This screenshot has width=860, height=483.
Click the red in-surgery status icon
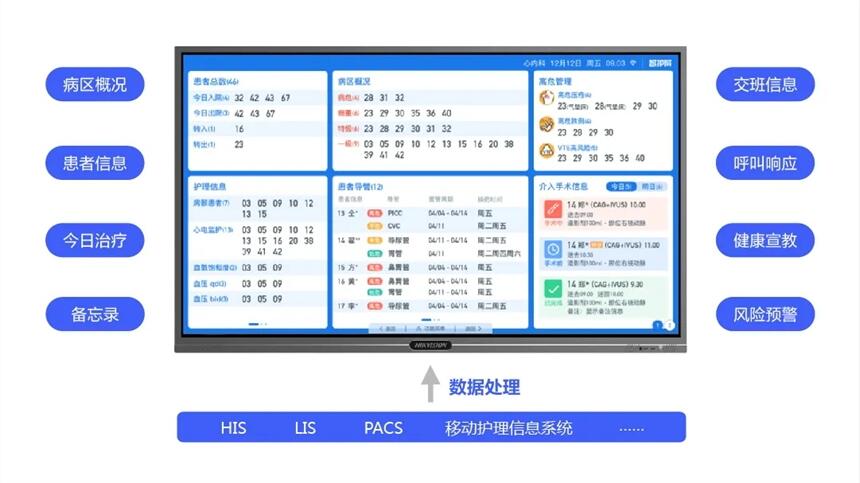coord(553,210)
